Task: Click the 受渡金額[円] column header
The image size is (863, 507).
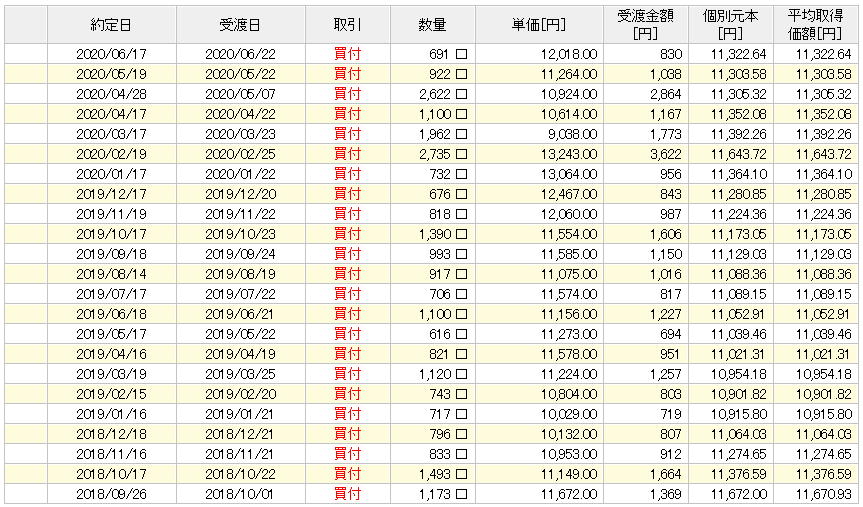Action: click(x=646, y=25)
